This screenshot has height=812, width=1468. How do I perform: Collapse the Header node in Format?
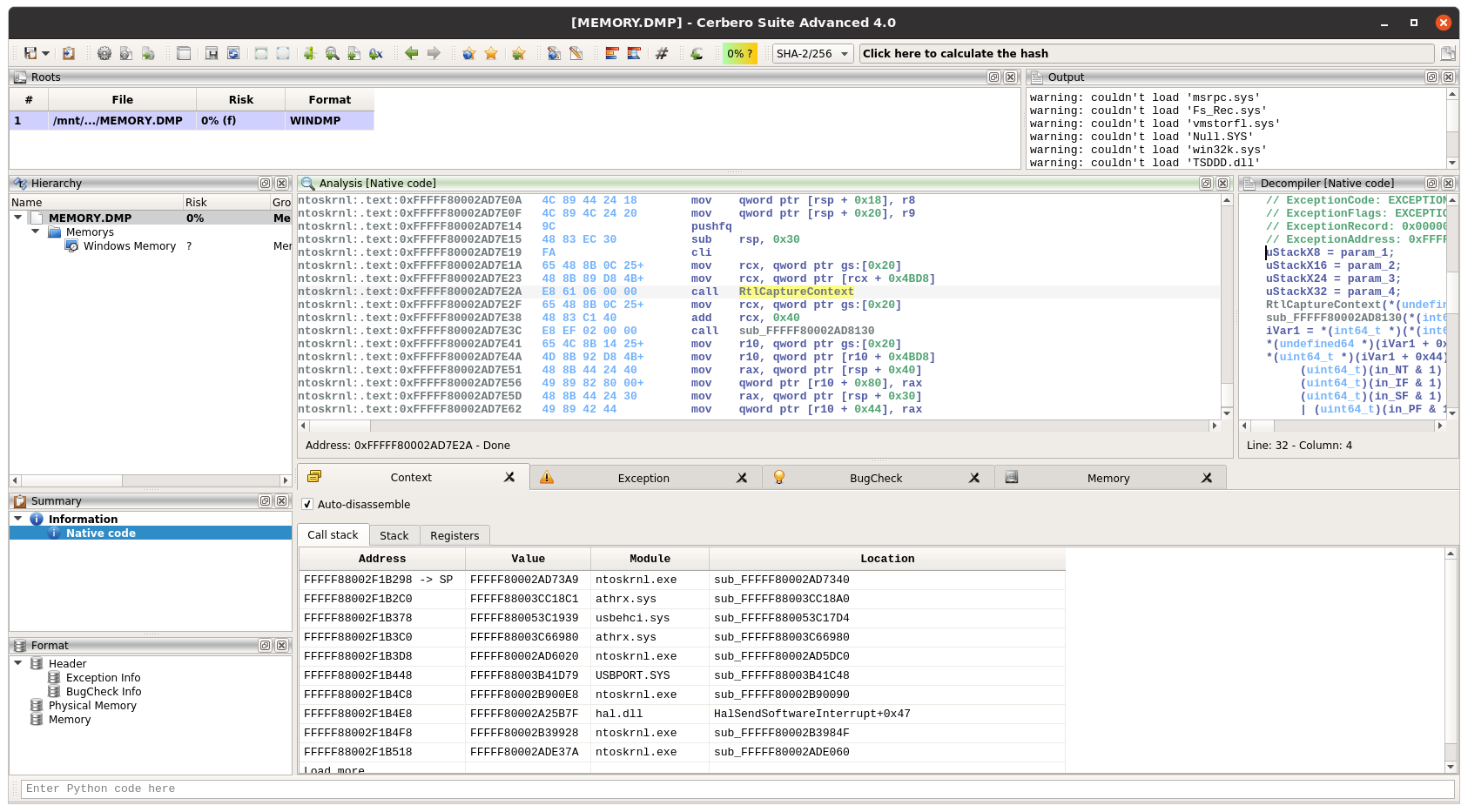coord(18,663)
